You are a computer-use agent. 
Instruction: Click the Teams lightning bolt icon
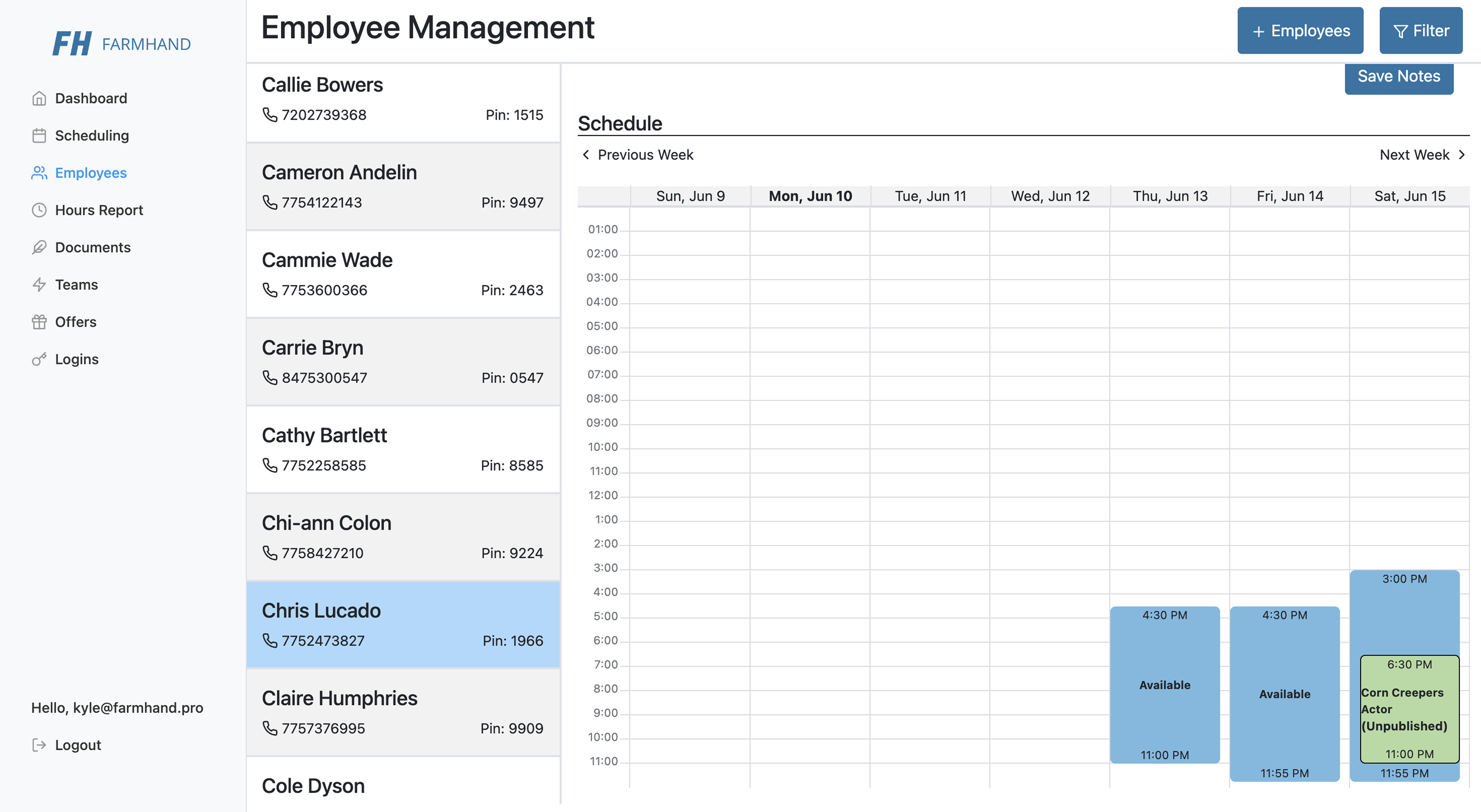[x=39, y=285]
